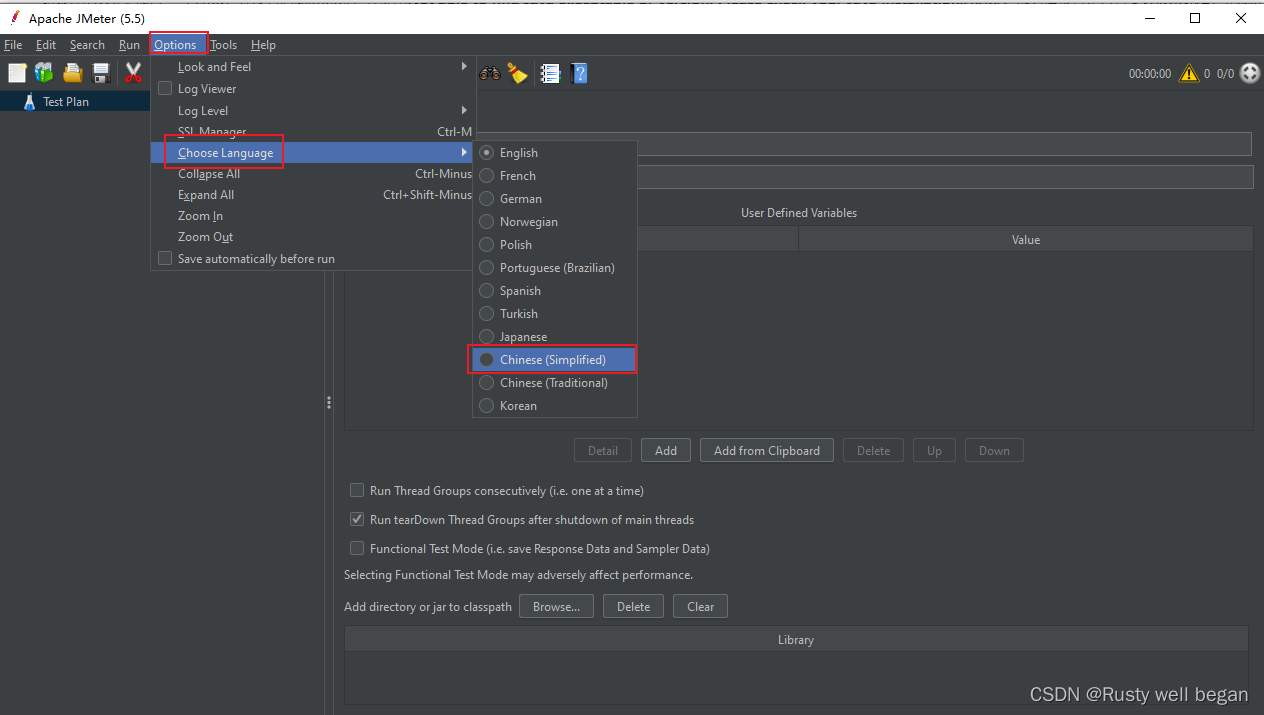Click the Help question mark icon
Screen dimensions: 1264x715
tap(579, 73)
